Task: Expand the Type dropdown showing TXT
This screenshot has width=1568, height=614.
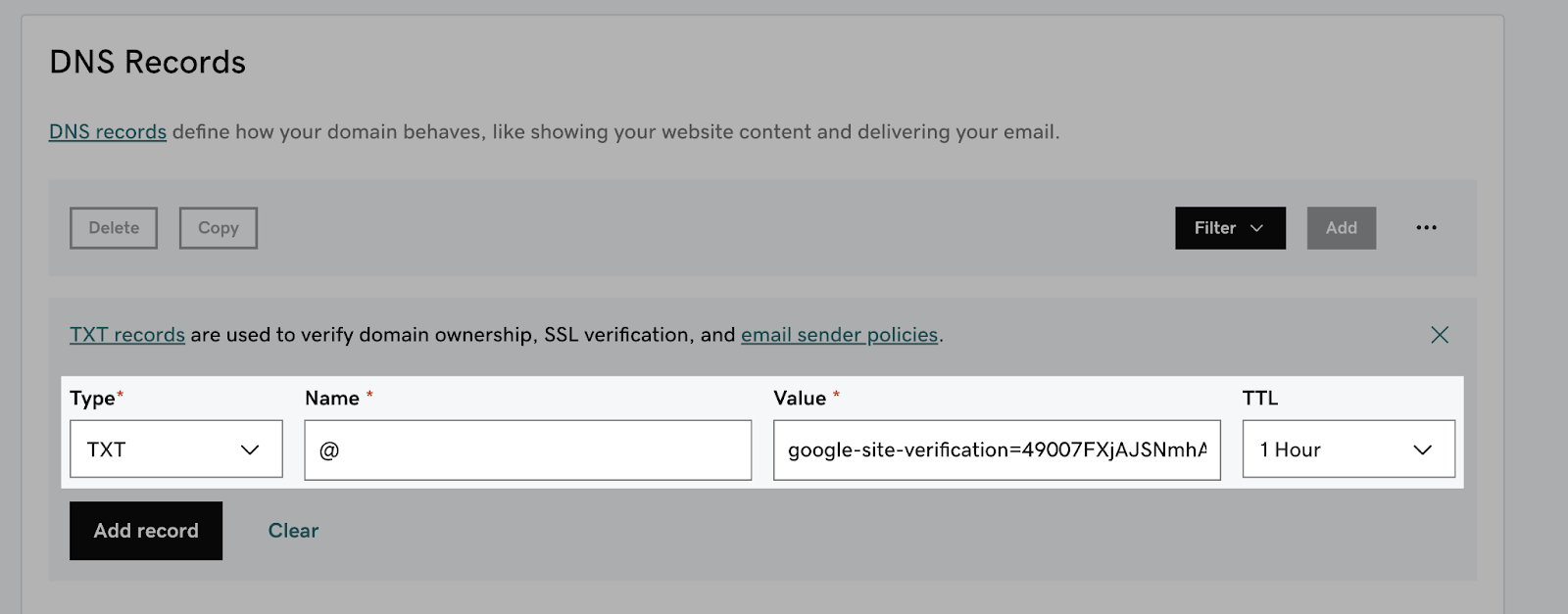Action: [x=176, y=449]
